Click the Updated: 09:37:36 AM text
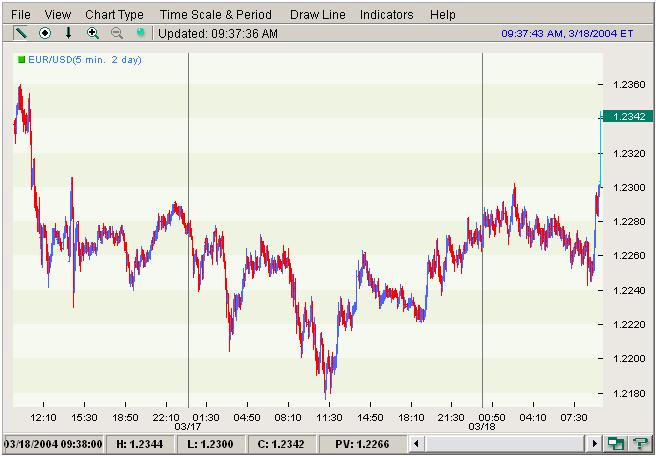The height and width of the screenshot is (457, 656). (x=218, y=33)
